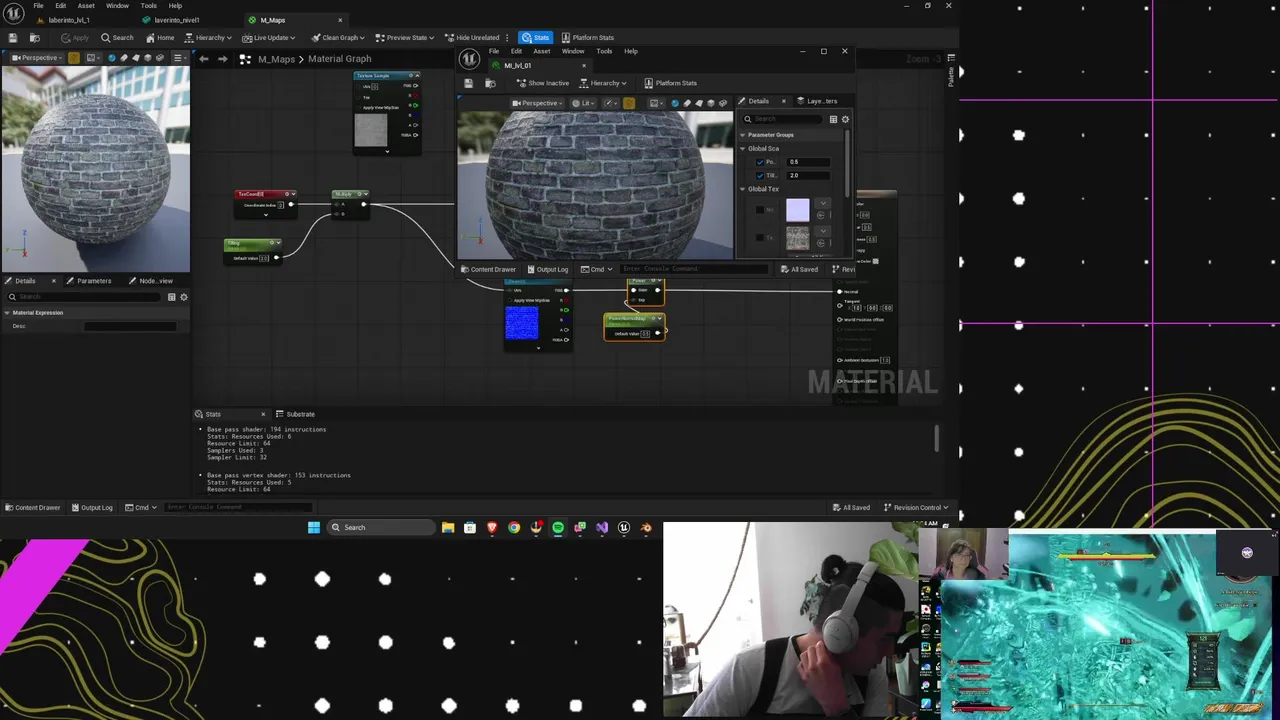1280x720 pixels.
Task: Save the M_Maps material via the save icon
Action: click(x=13, y=38)
